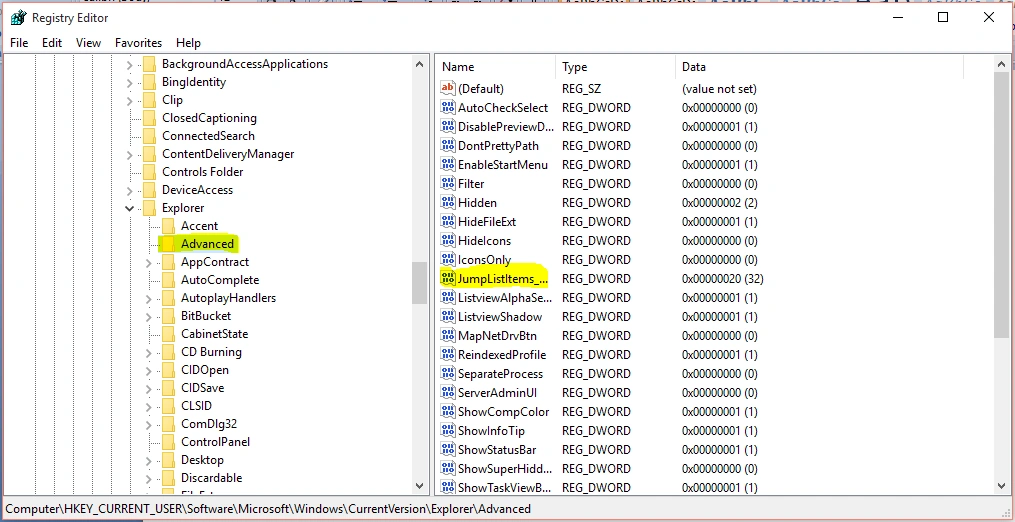The width and height of the screenshot is (1015, 522).
Task: Expand the CIDOpen key
Action: [148, 370]
